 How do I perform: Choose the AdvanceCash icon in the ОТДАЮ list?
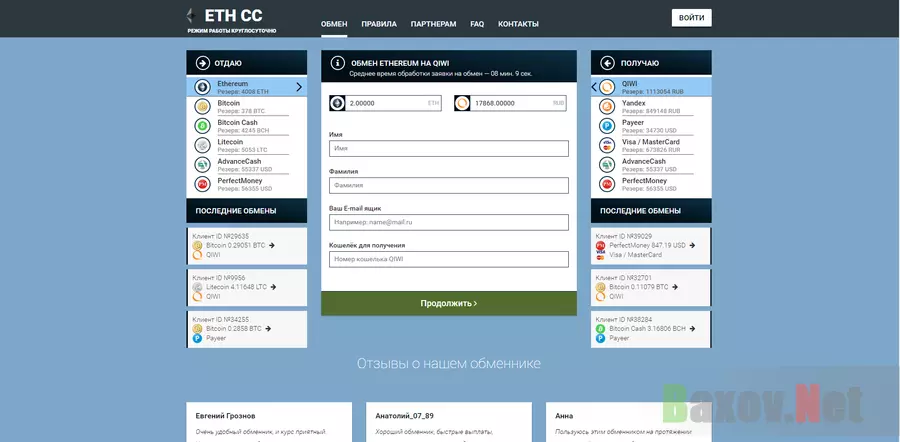pos(202,165)
